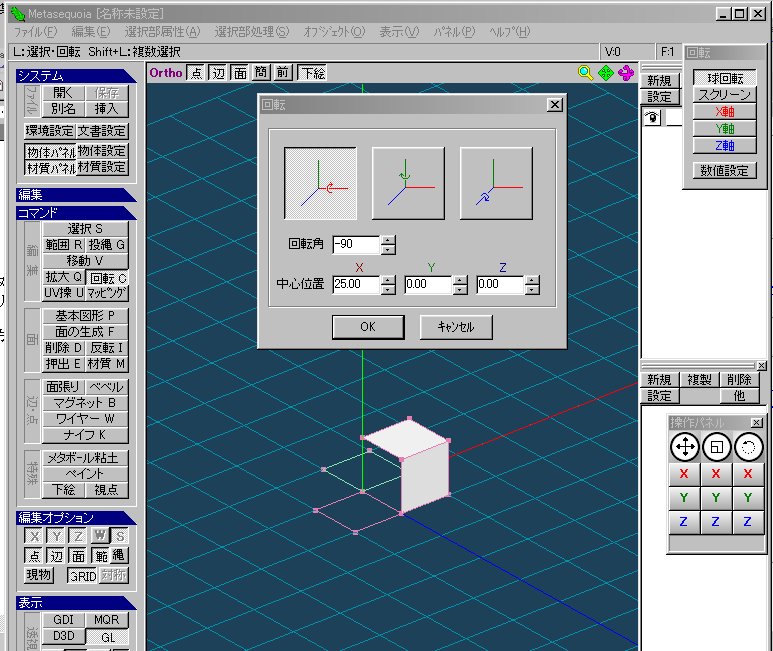Choose ナイフ K command
Image resolution: width=773 pixels, height=651 pixels.
[85, 435]
